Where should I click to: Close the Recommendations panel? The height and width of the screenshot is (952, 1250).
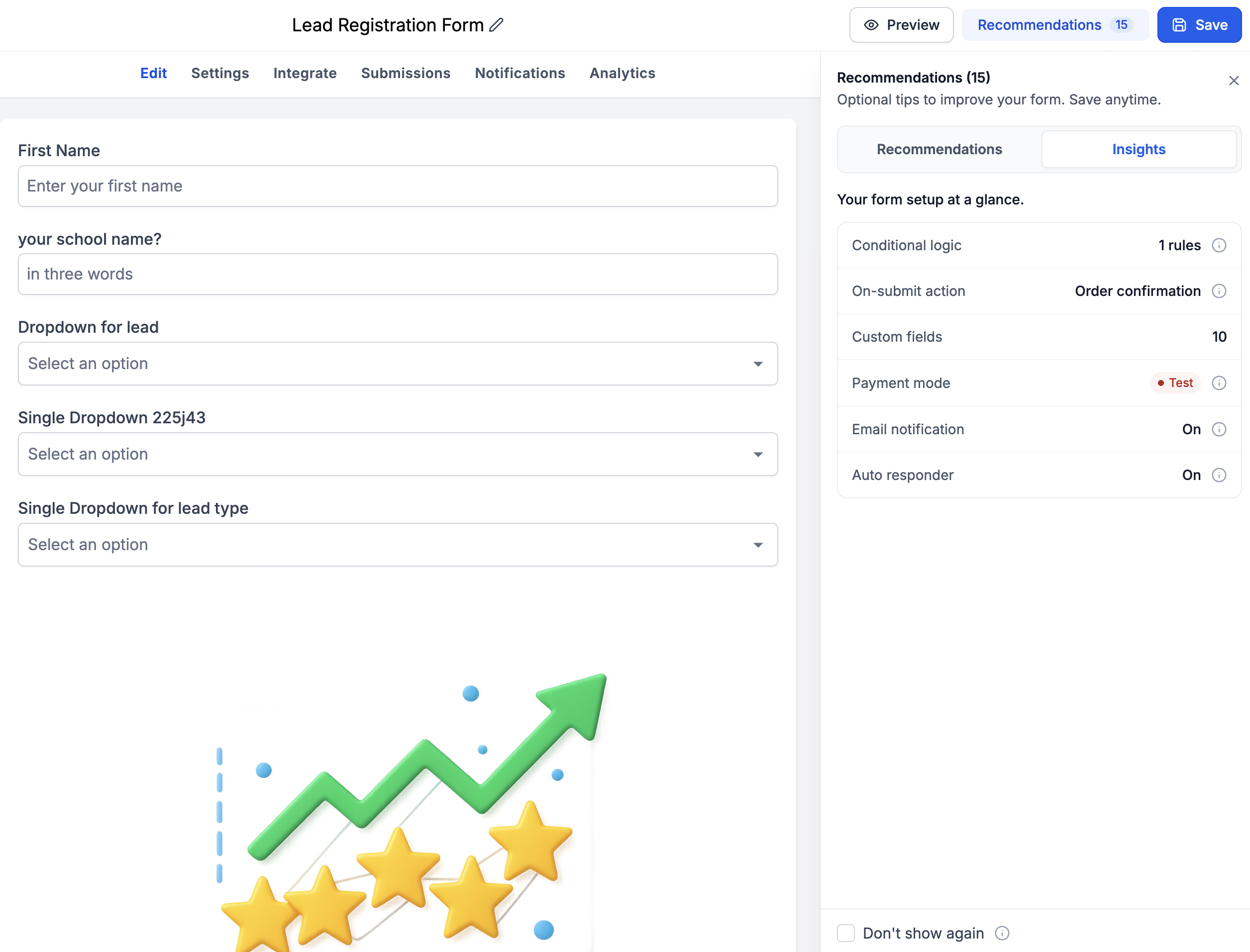click(1234, 81)
